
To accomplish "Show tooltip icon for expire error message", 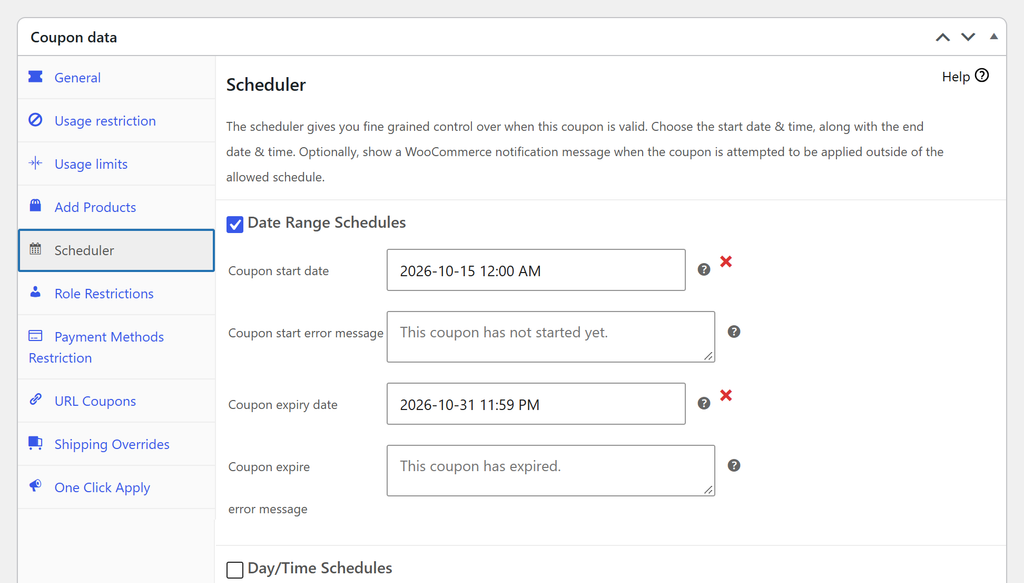I will click(733, 465).
